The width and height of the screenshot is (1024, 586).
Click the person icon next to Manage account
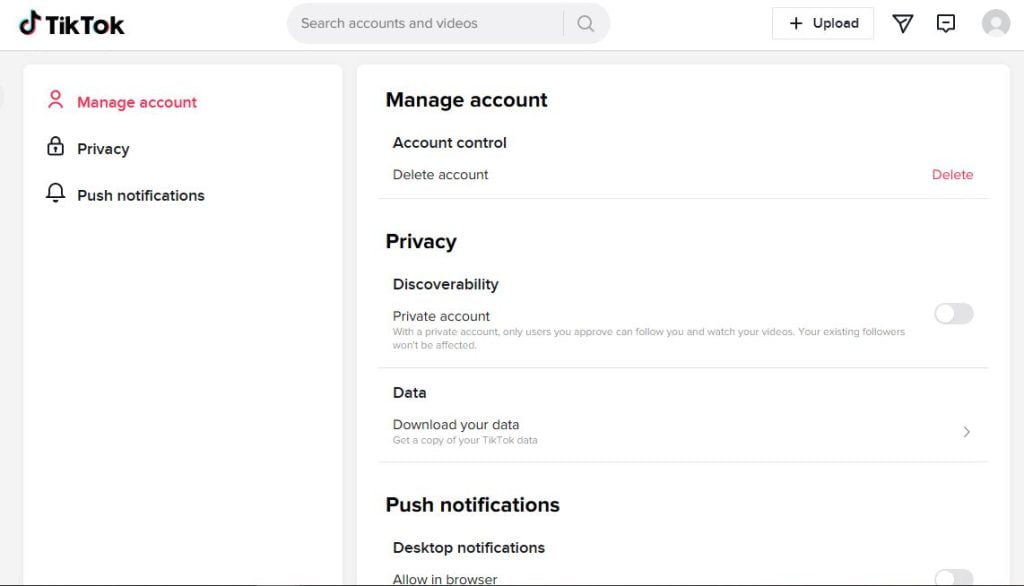55,100
